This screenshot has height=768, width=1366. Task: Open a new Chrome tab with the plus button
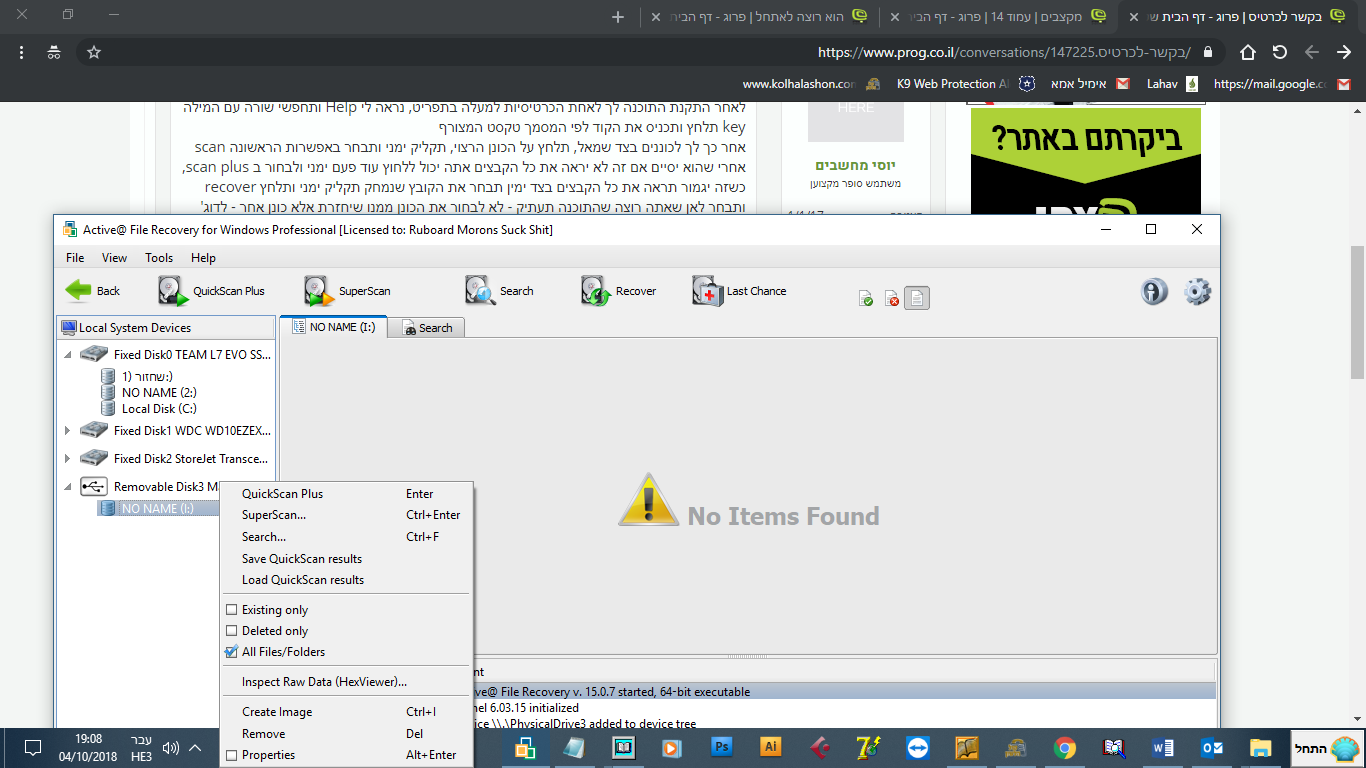pos(618,17)
